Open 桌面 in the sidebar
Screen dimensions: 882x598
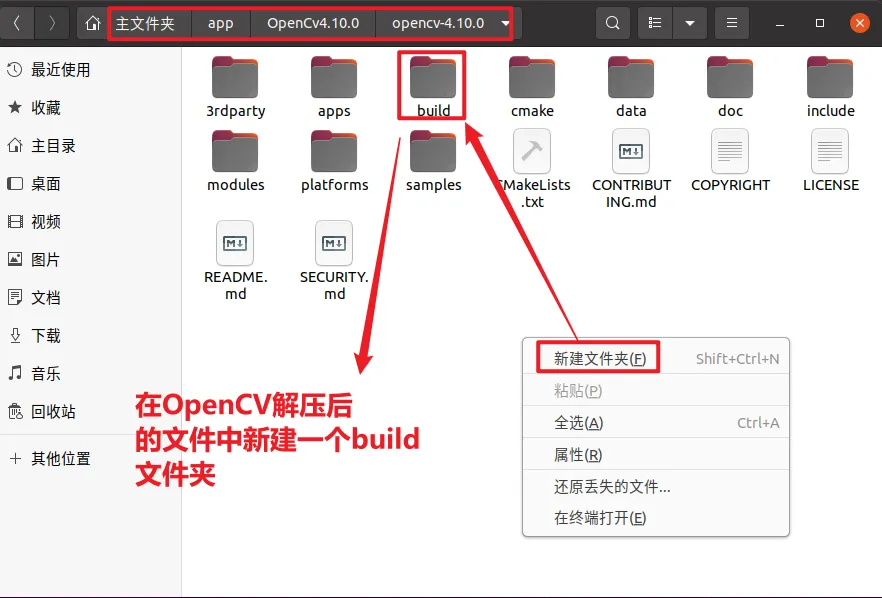point(90,183)
